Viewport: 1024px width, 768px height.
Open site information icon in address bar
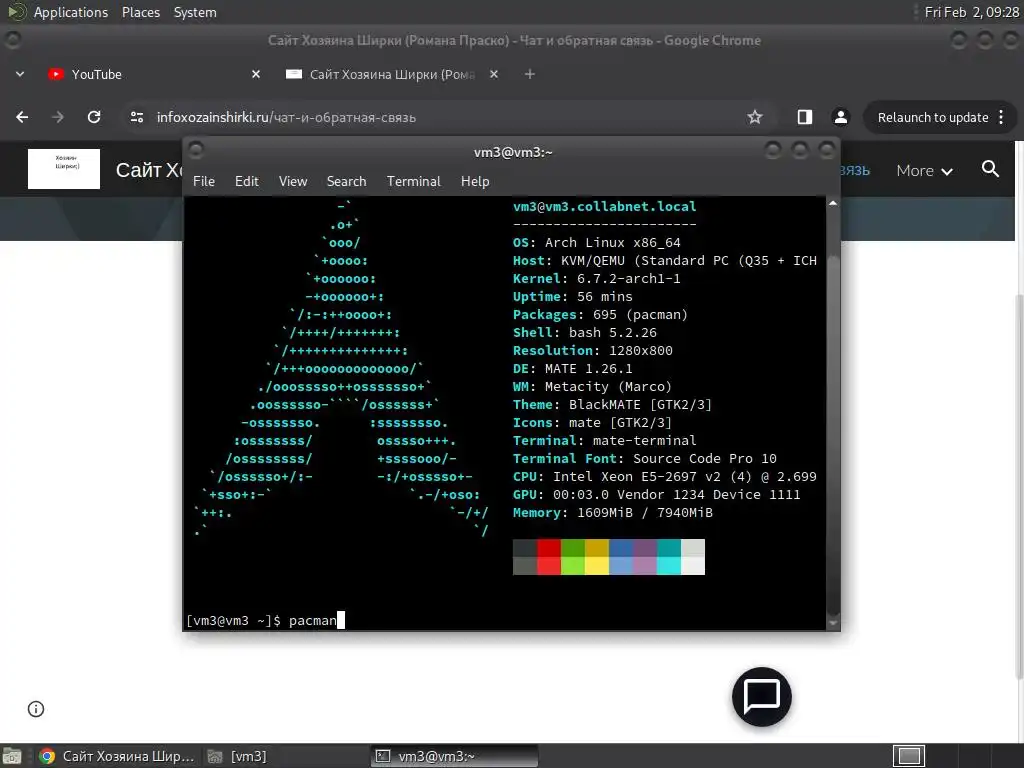point(136,117)
